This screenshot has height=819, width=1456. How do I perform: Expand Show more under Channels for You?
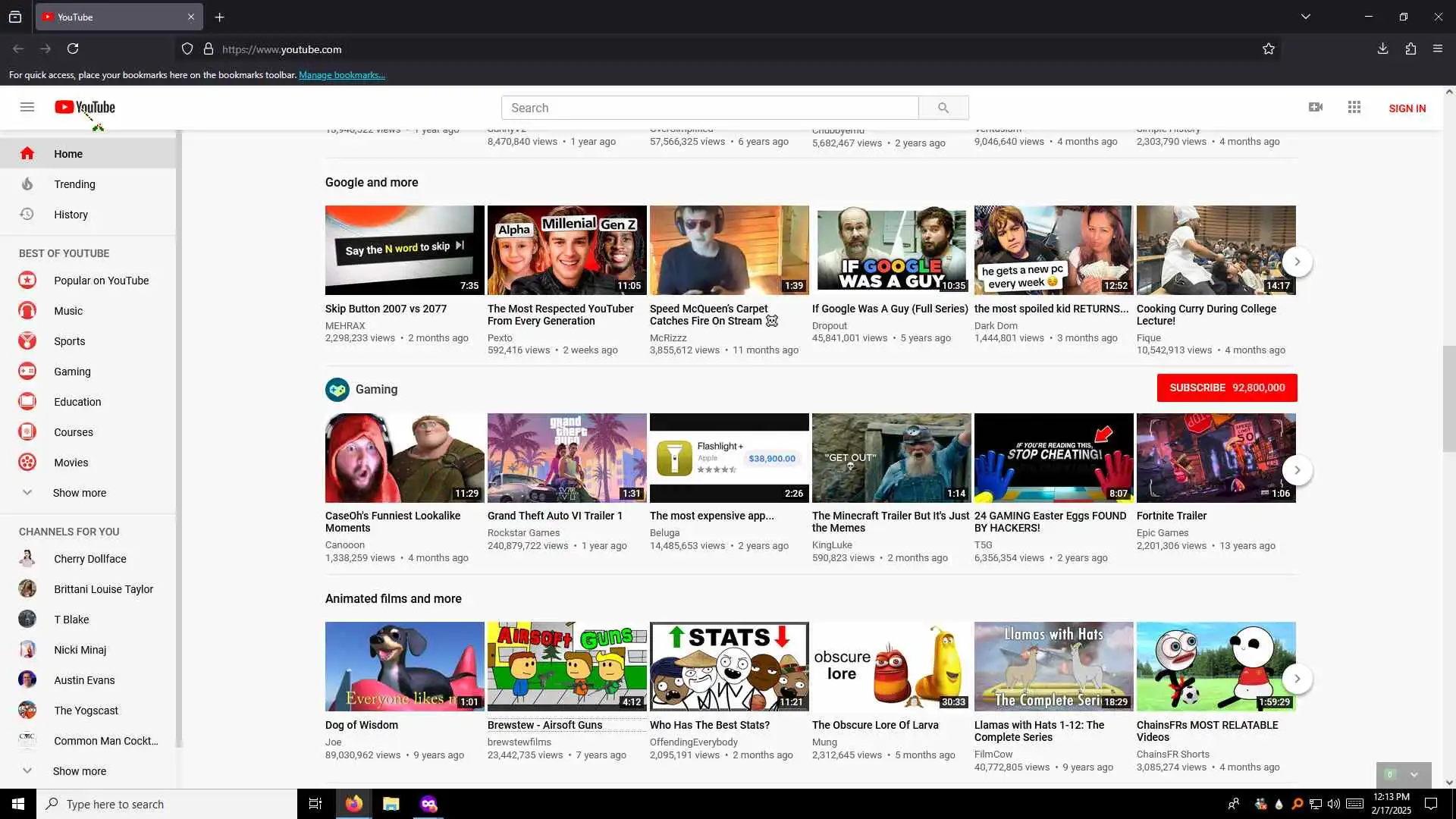[x=79, y=771]
